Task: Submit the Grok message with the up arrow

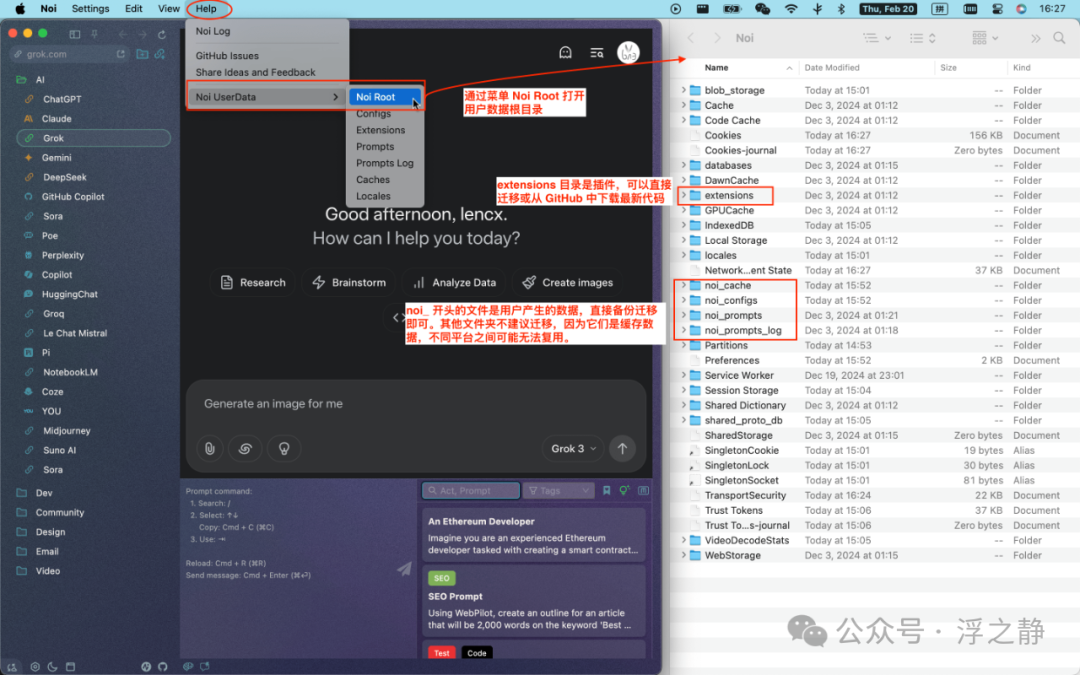Action: click(x=622, y=448)
